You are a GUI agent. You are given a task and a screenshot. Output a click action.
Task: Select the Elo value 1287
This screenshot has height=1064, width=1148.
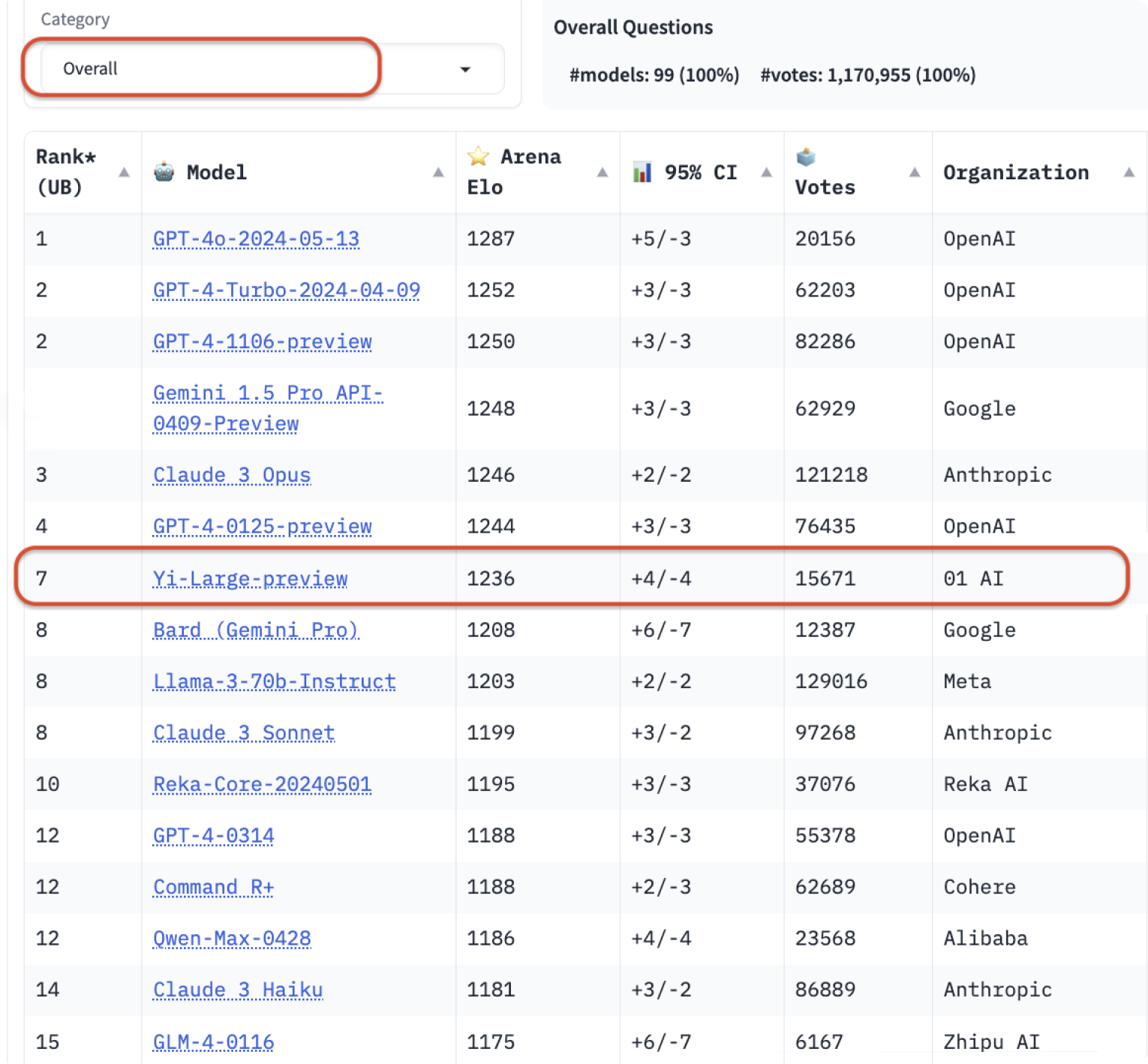point(491,239)
